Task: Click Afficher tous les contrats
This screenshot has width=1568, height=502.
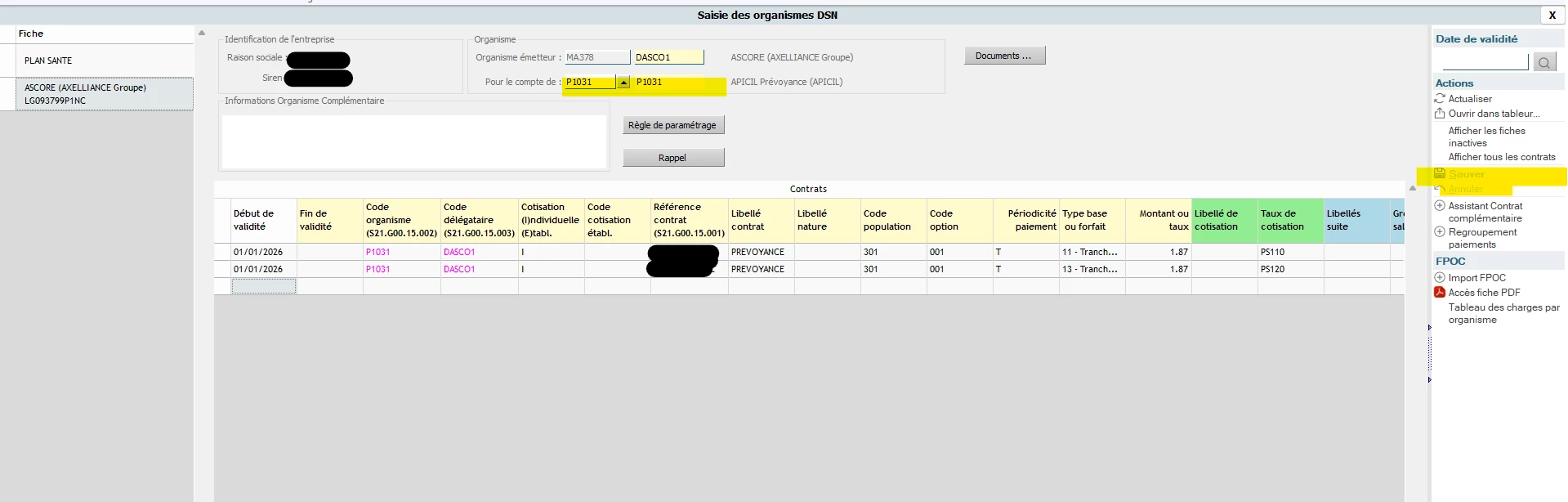Action: click(1502, 157)
